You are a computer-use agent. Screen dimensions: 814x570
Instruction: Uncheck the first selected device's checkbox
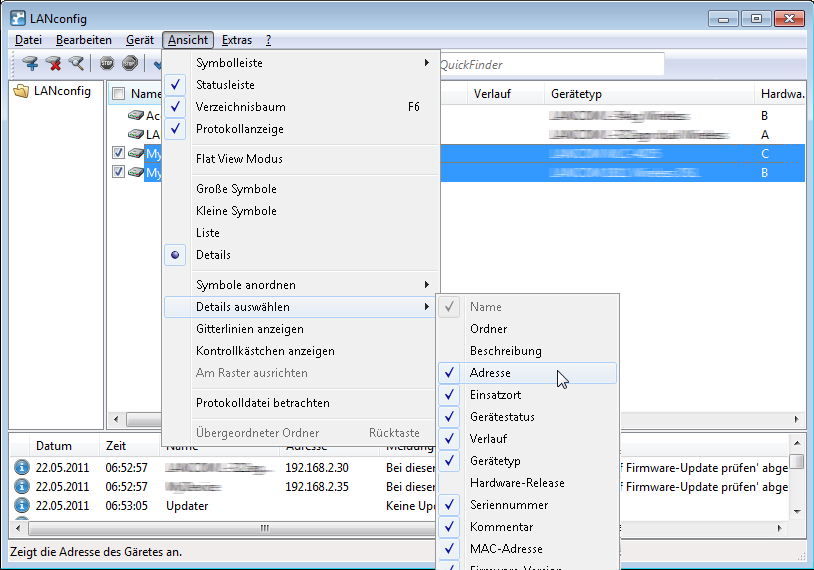click(119, 154)
